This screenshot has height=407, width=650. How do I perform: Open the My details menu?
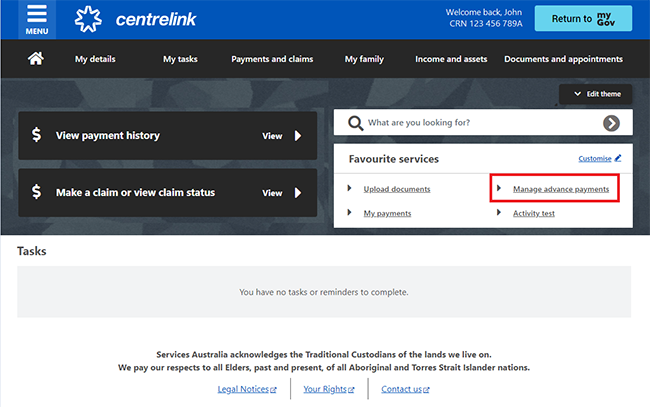click(x=95, y=59)
